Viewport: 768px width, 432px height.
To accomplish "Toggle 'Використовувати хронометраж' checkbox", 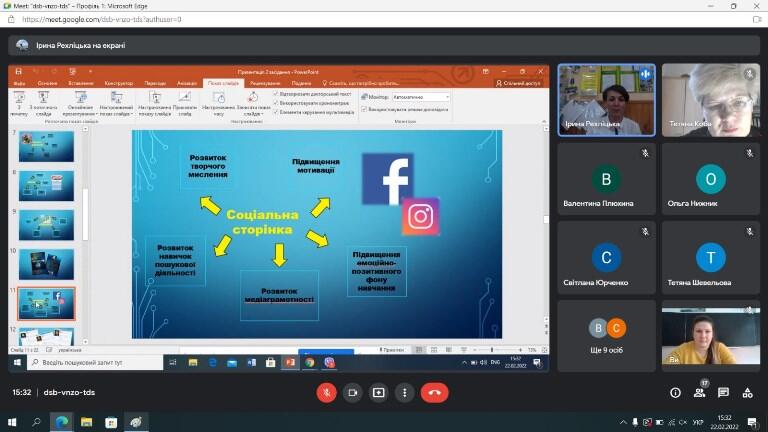I will tap(276, 103).
